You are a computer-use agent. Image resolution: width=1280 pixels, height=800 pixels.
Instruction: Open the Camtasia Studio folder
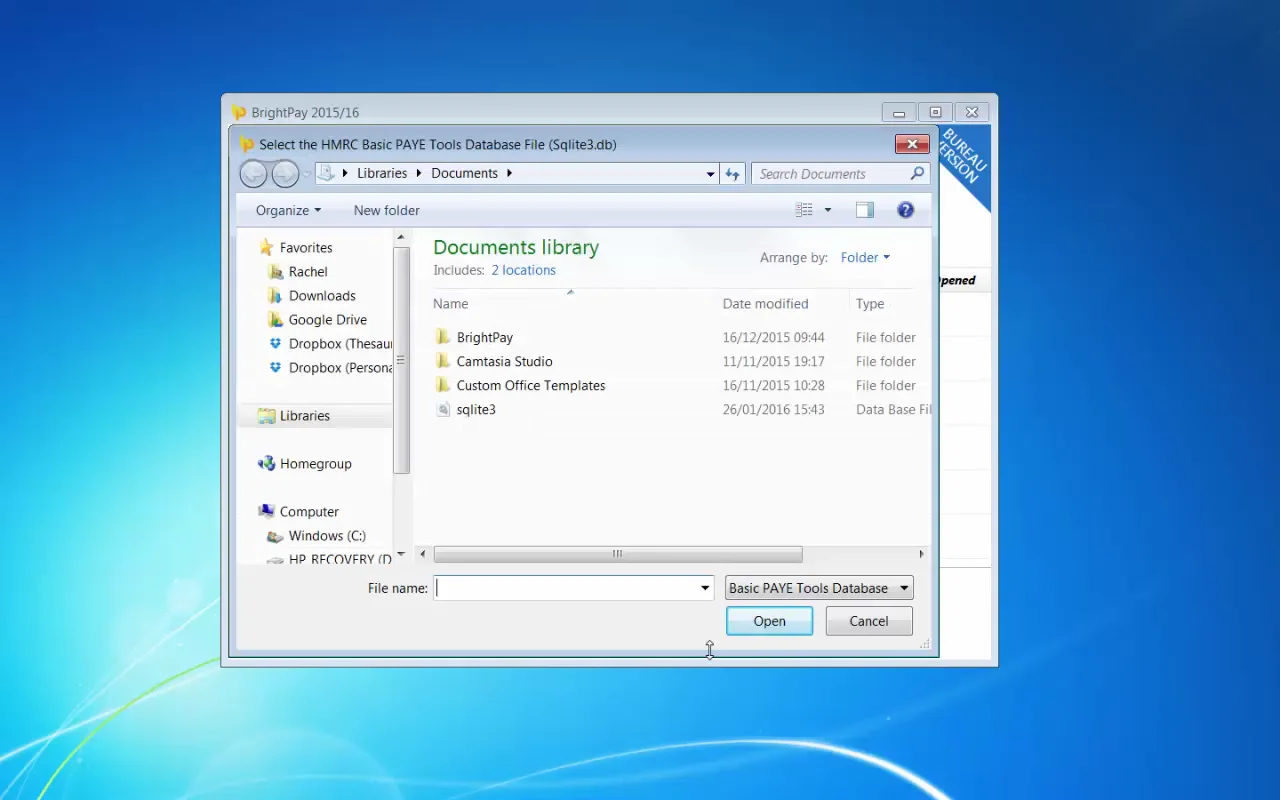[x=504, y=362]
